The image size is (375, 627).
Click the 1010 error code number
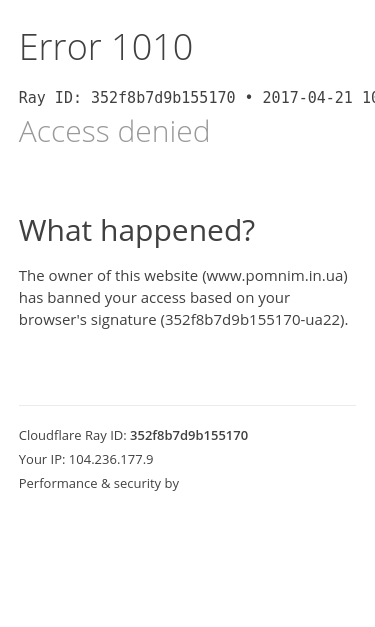click(152, 47)
